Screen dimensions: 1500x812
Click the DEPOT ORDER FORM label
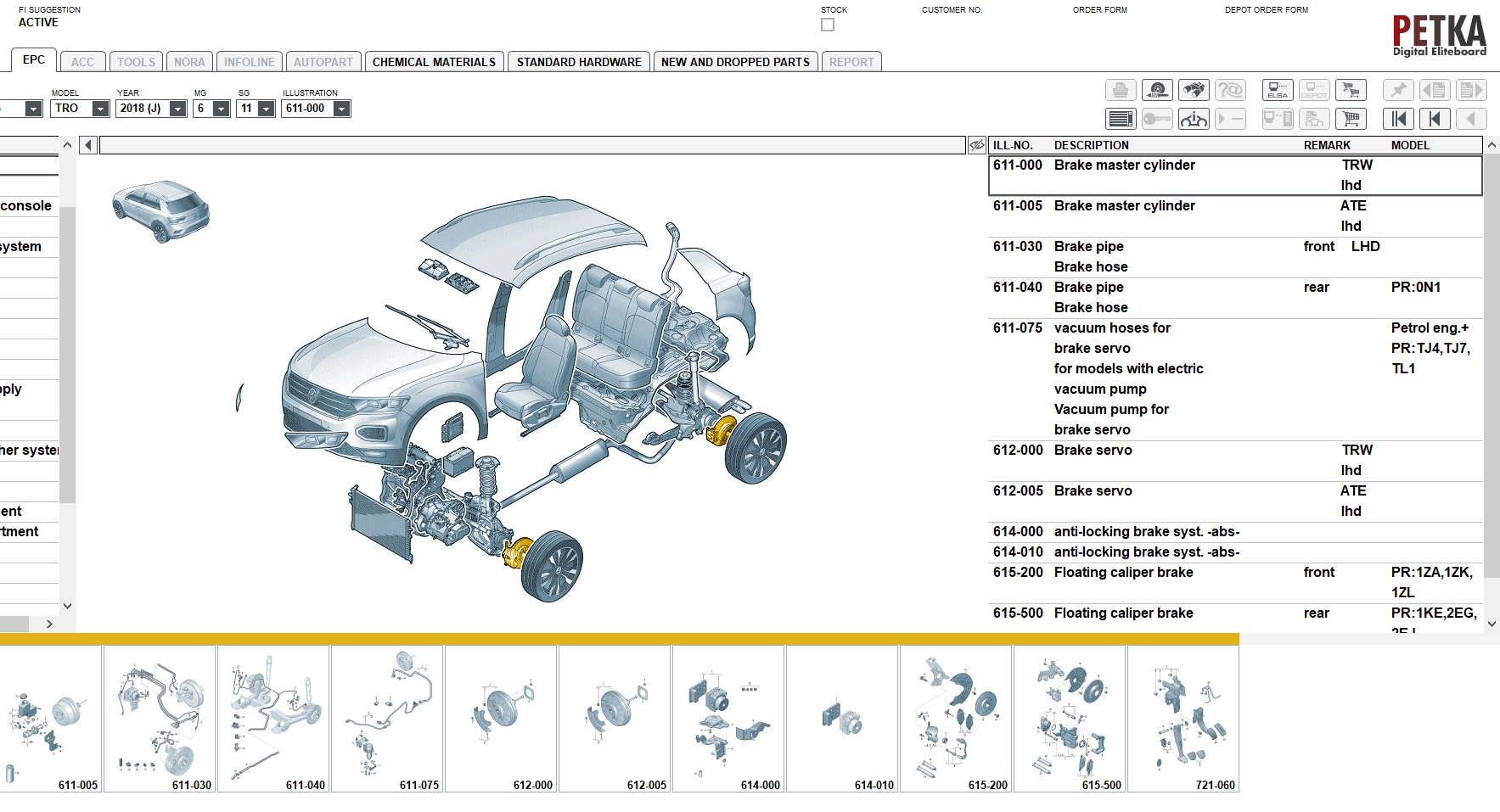pos(1267,10)
